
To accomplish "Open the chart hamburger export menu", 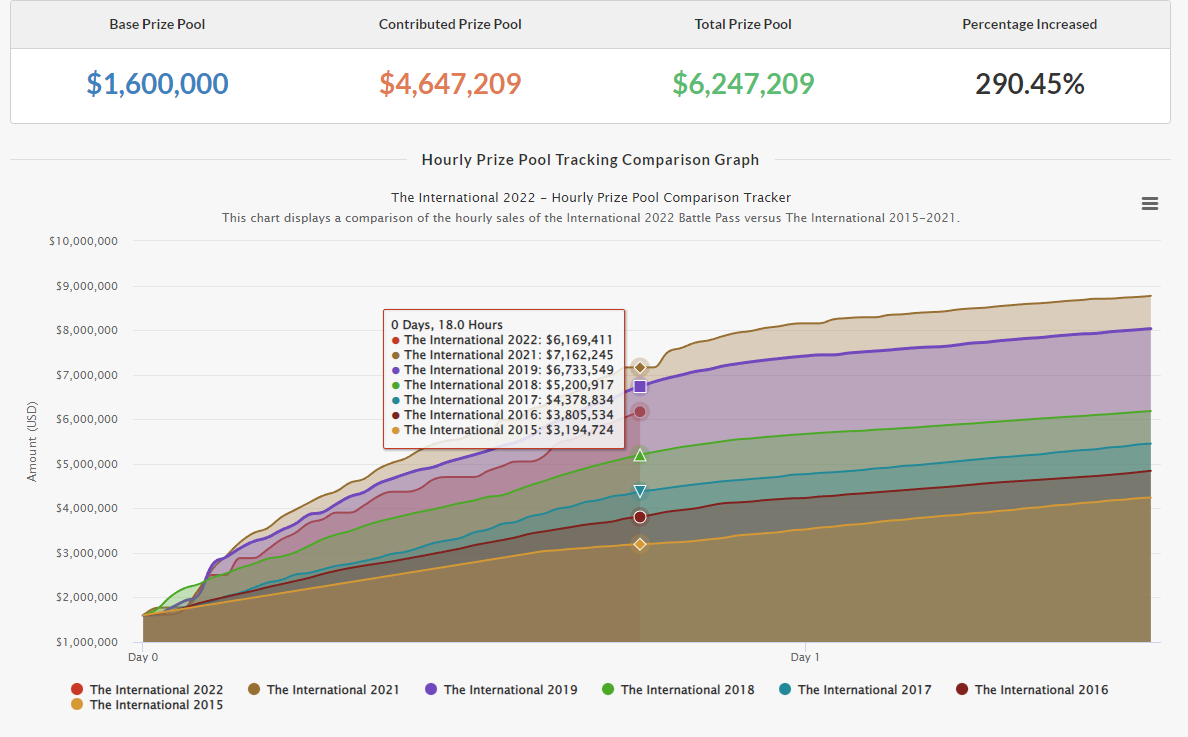I will [x=1149, y=204].
